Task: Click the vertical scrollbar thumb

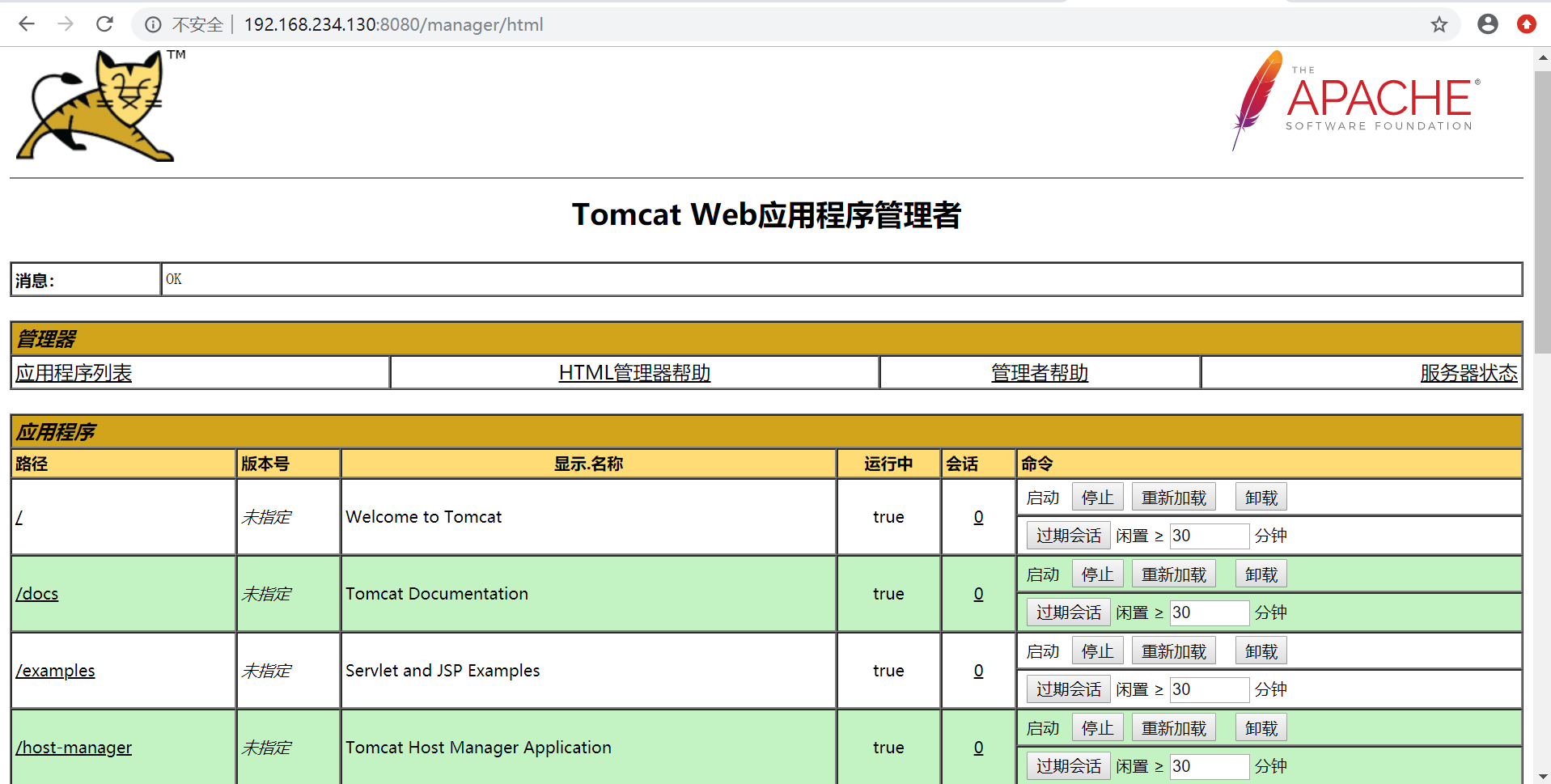Action: (1542, 212)
